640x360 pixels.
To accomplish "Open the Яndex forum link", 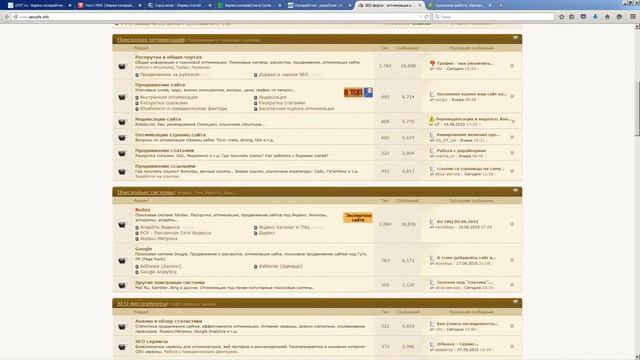I will click(x=142, y=210).
